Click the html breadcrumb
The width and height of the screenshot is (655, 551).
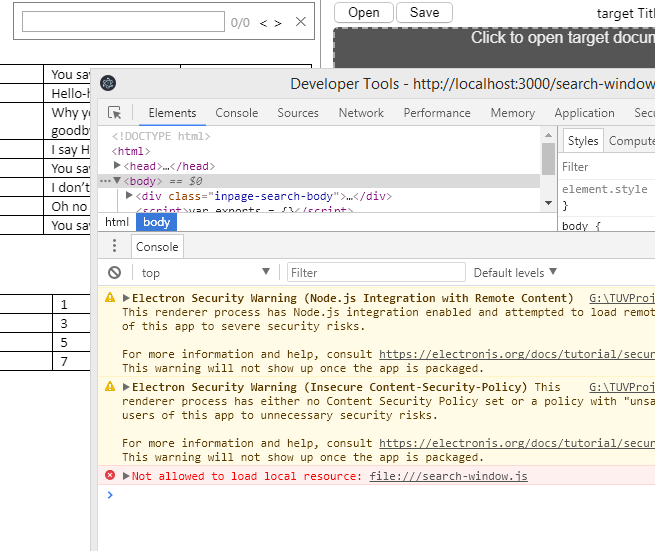point(117,222)
